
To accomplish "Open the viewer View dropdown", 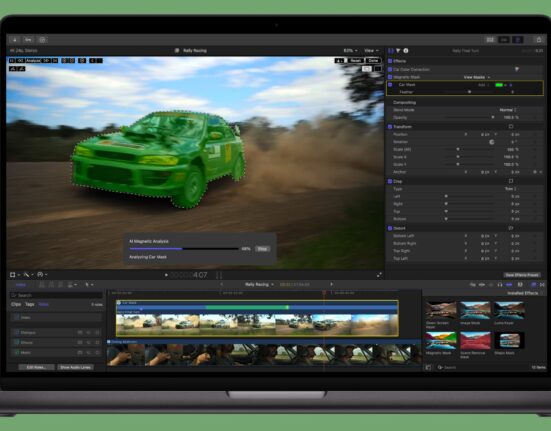I will (x=371, y=51).
